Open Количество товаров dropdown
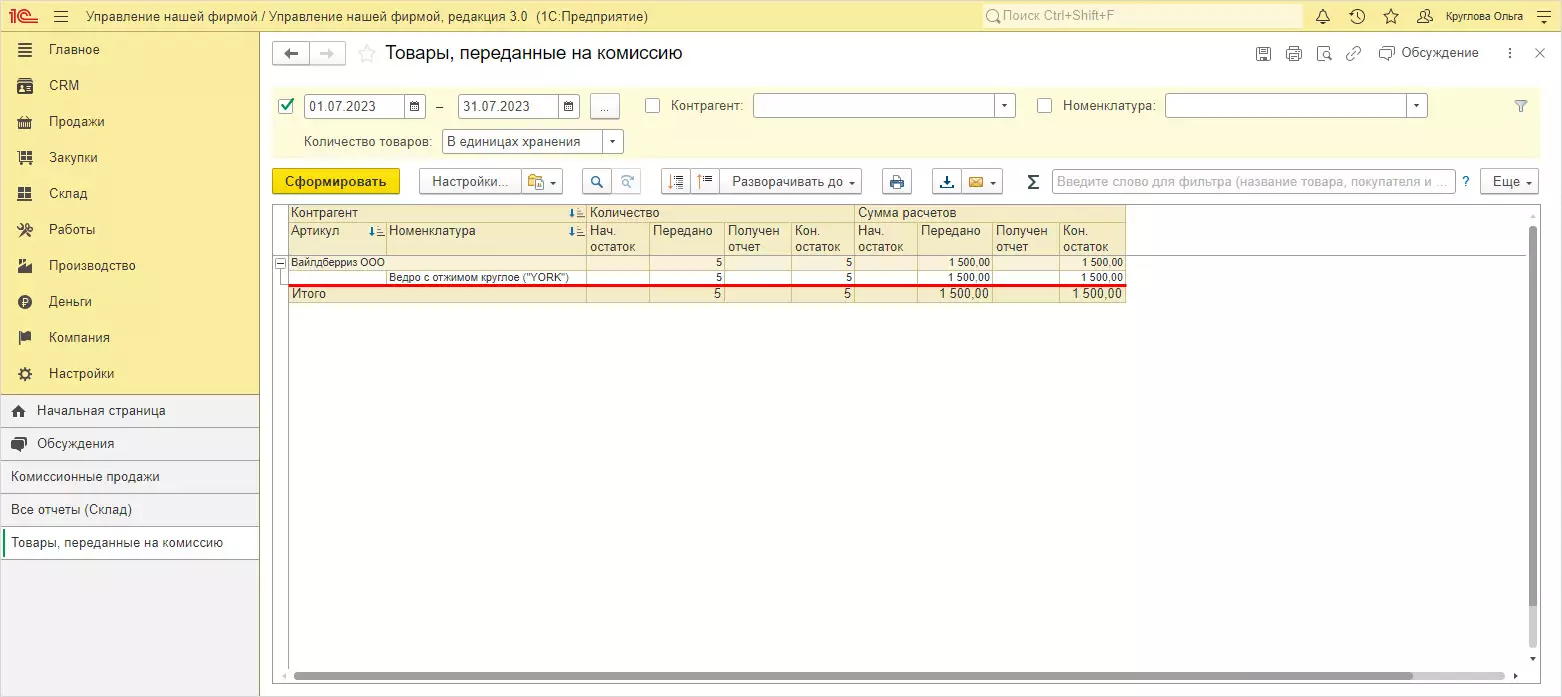1562x697 pixels. 613,142
